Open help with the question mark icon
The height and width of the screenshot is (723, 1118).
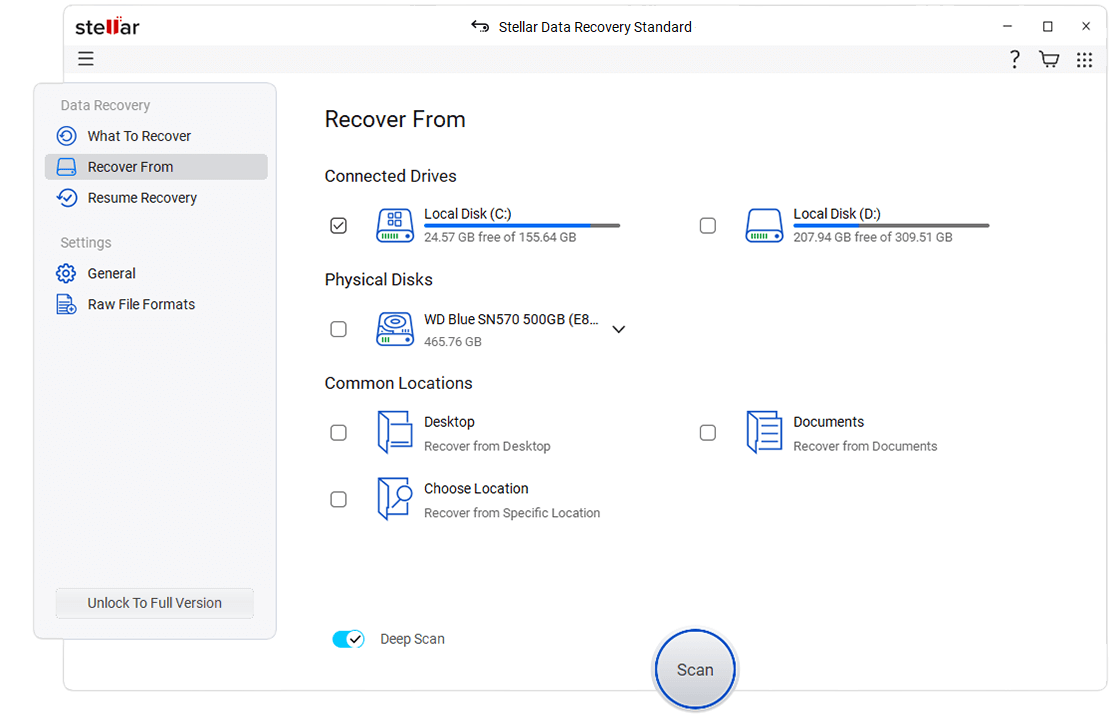(1014, 59)
